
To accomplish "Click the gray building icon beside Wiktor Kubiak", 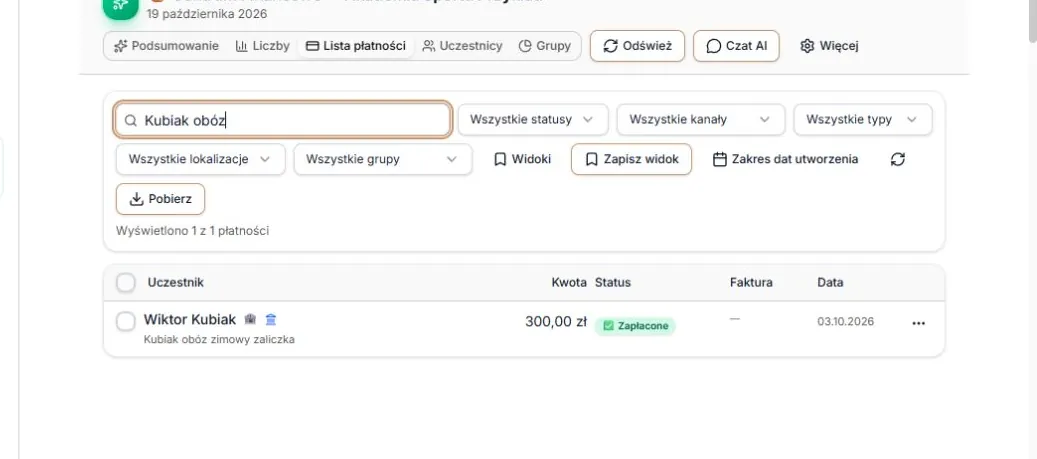I will click(x=250, y=319).
